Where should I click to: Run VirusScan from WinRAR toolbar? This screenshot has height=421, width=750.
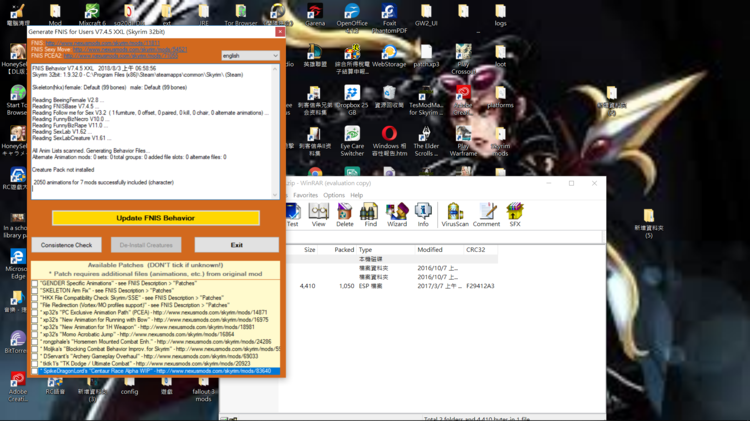[455, 214]
